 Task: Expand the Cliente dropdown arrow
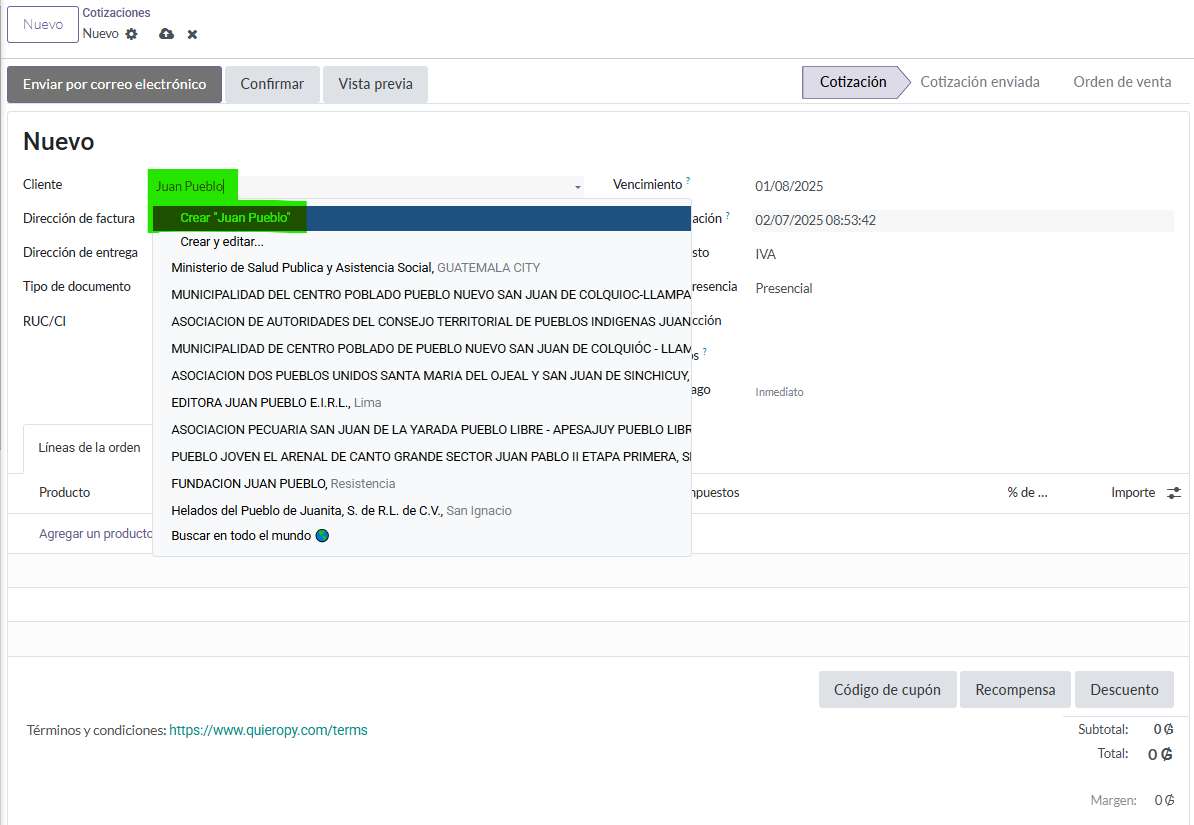tap(578, 187)
